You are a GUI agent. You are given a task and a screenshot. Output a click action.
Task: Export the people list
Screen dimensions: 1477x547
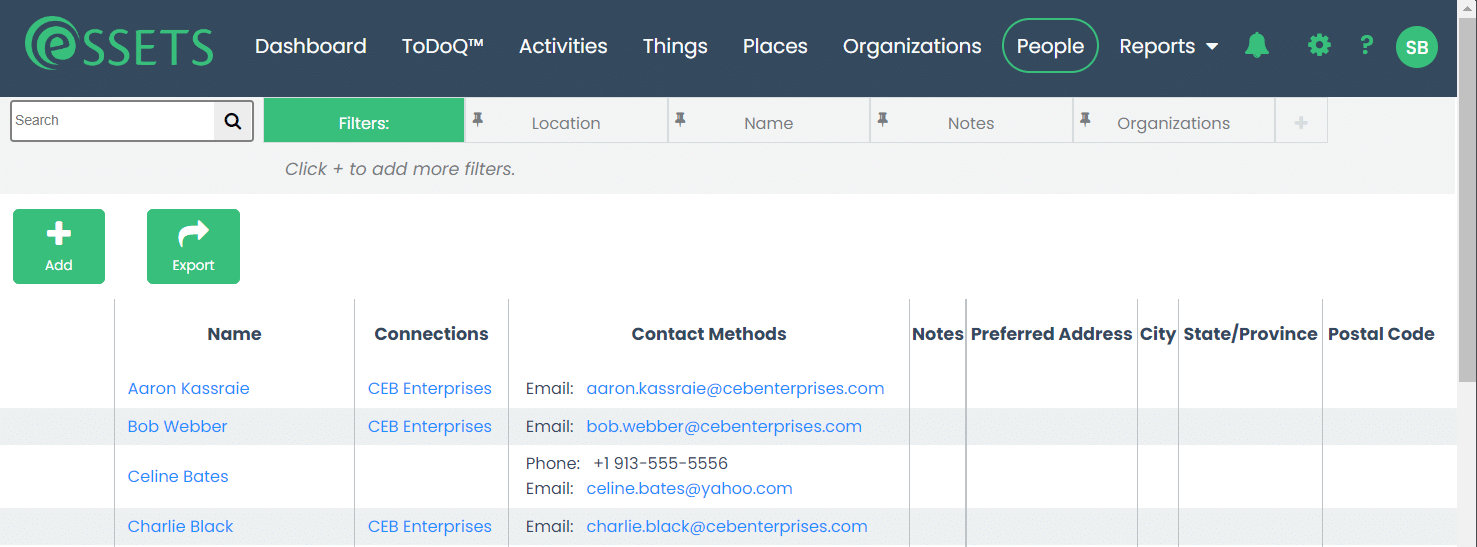tap(193, 246)
